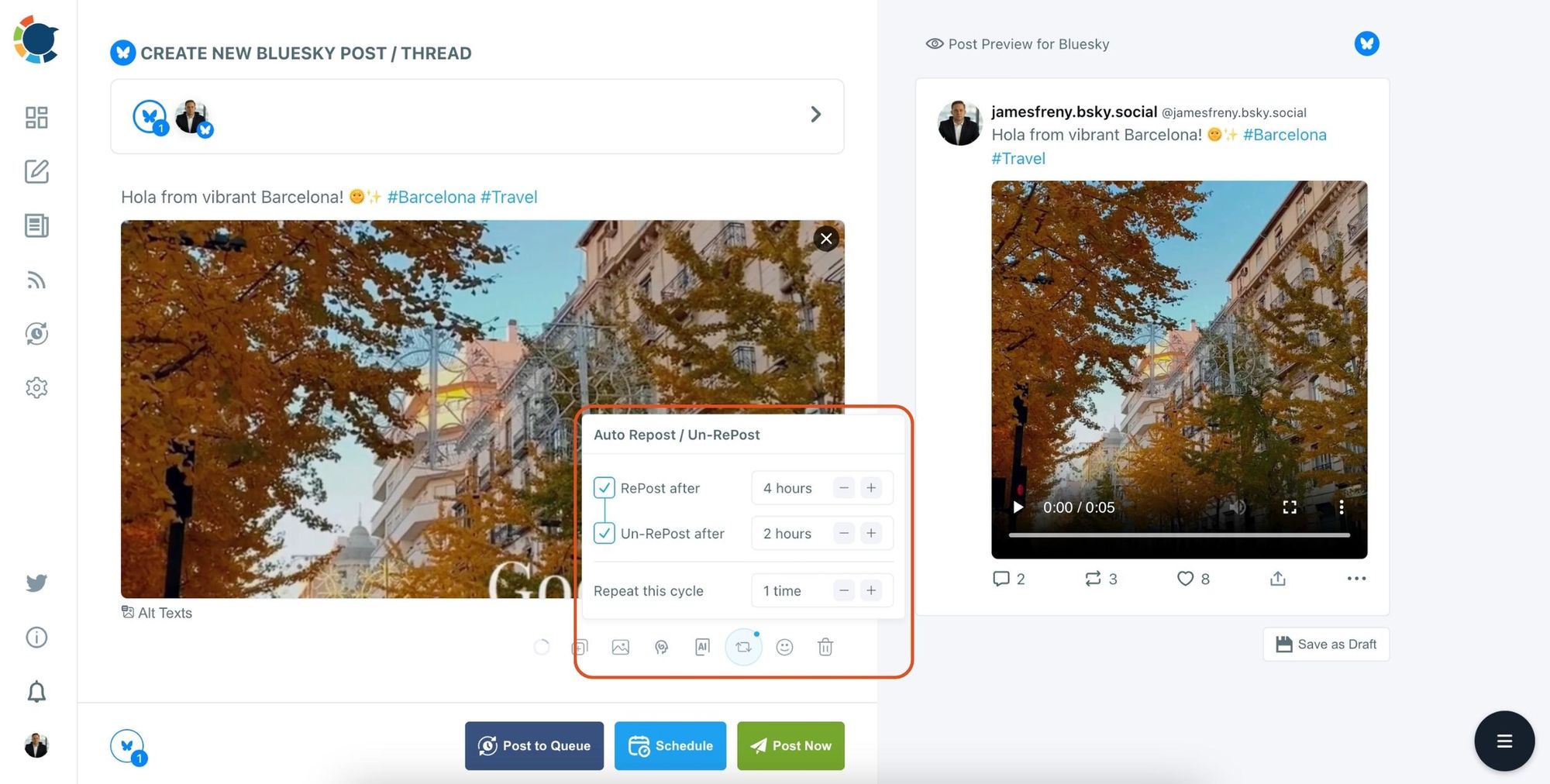The image size is (1550, 784).
Task: Click Post to Queue button
Action: pyautogui.click(x=534, y=745)
